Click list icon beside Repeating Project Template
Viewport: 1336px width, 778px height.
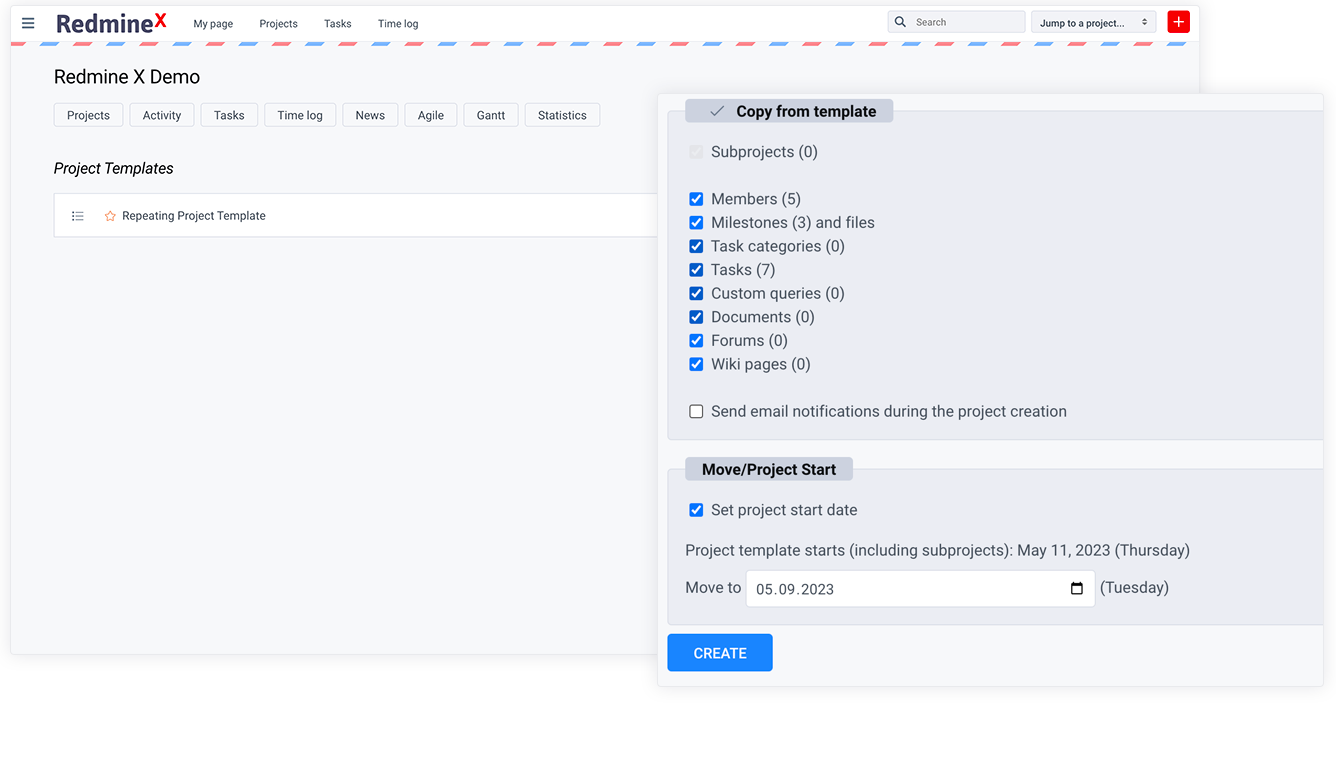(78, 216)
